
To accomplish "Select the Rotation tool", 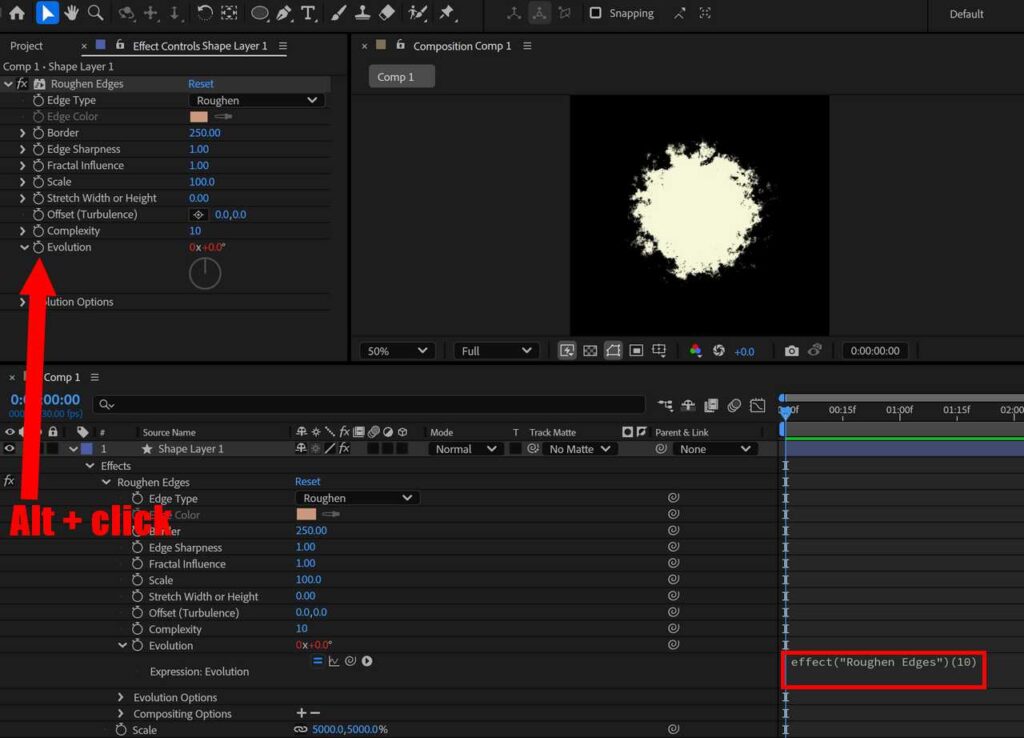I will tap(204, 12).
